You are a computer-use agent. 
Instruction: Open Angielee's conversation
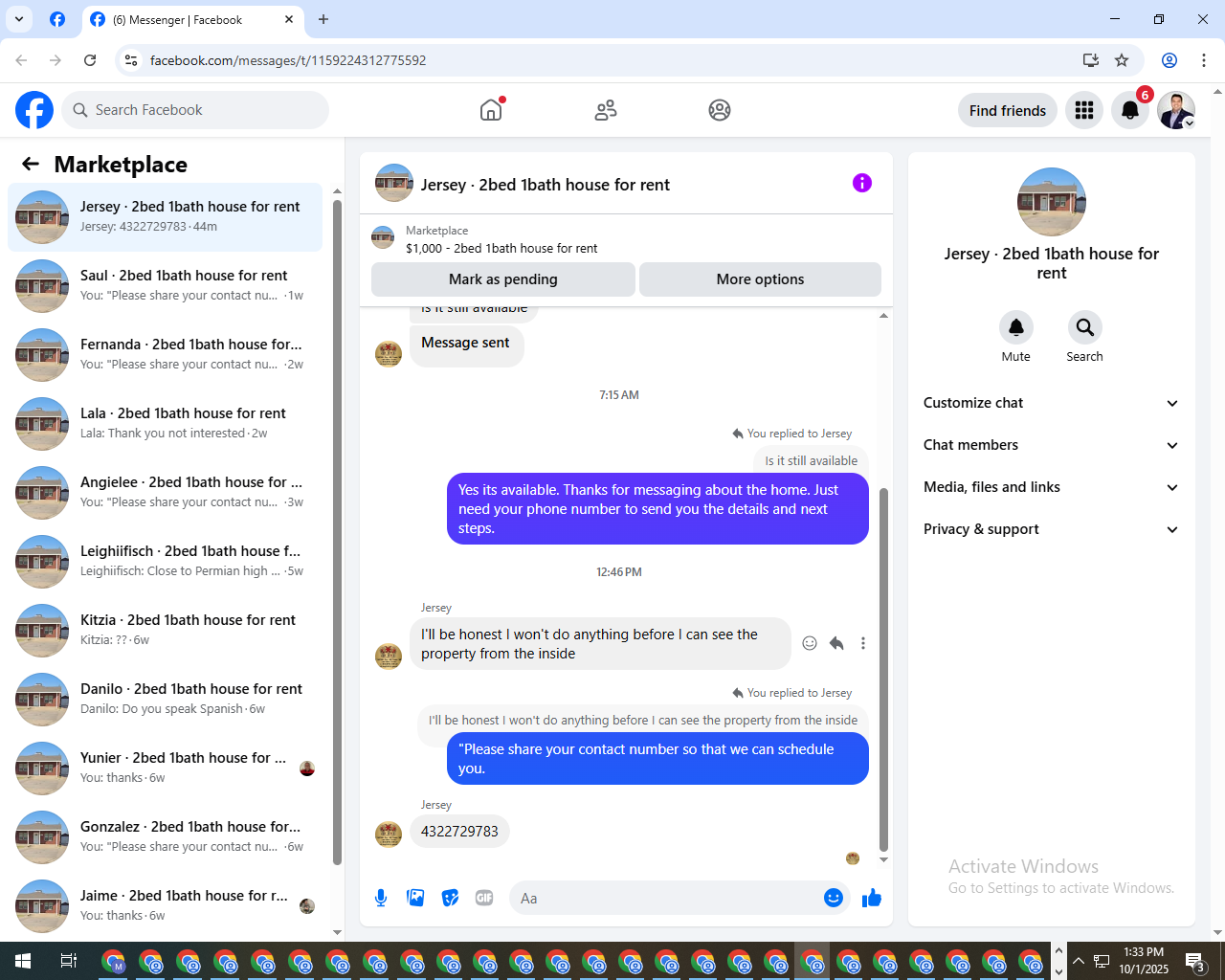tap(165, 493)
